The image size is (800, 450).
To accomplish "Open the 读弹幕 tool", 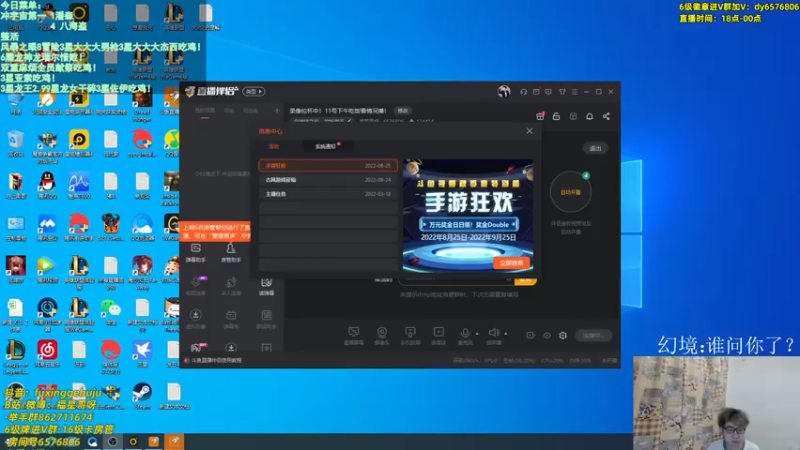I will [x=266, y=287].
